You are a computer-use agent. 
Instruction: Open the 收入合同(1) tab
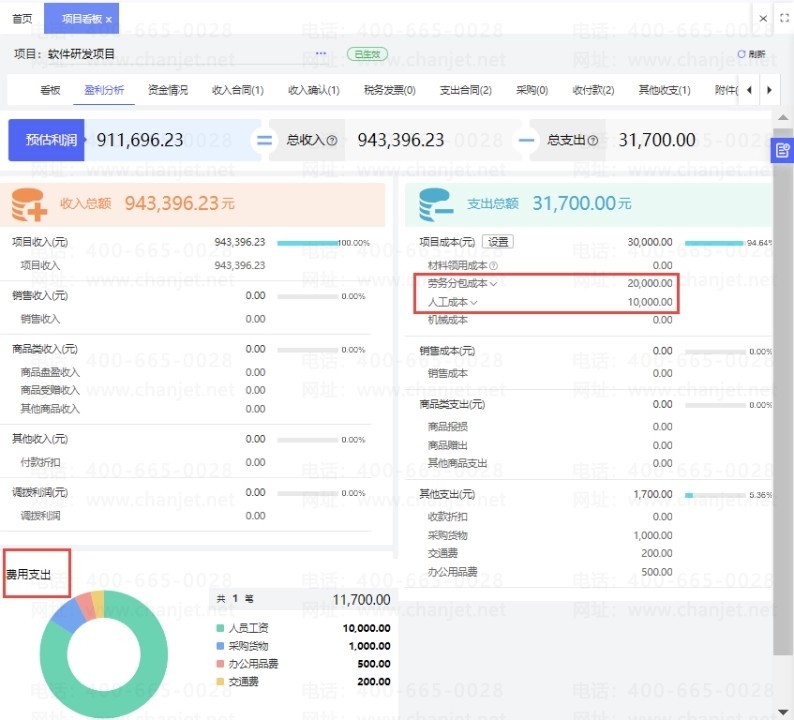(237, 90)
